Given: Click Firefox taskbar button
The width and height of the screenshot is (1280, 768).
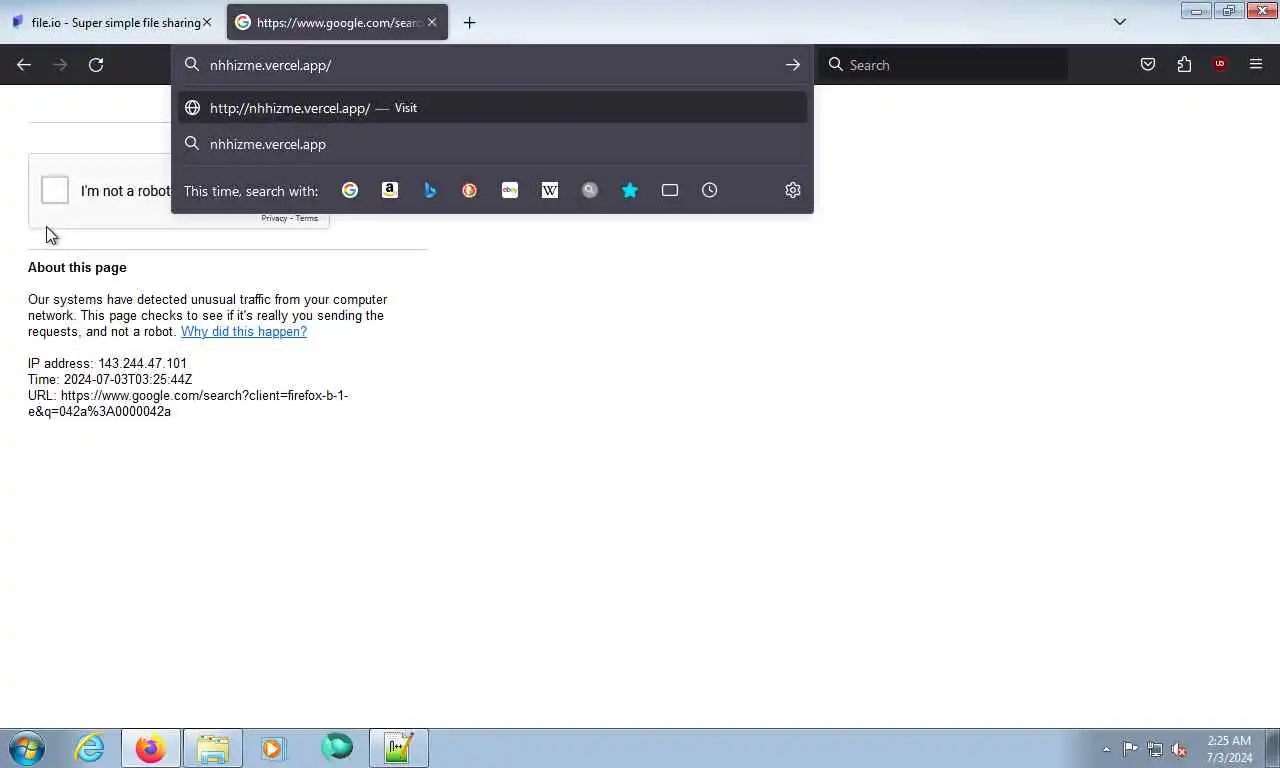Looking at the screenshot, I should point(151,748).
